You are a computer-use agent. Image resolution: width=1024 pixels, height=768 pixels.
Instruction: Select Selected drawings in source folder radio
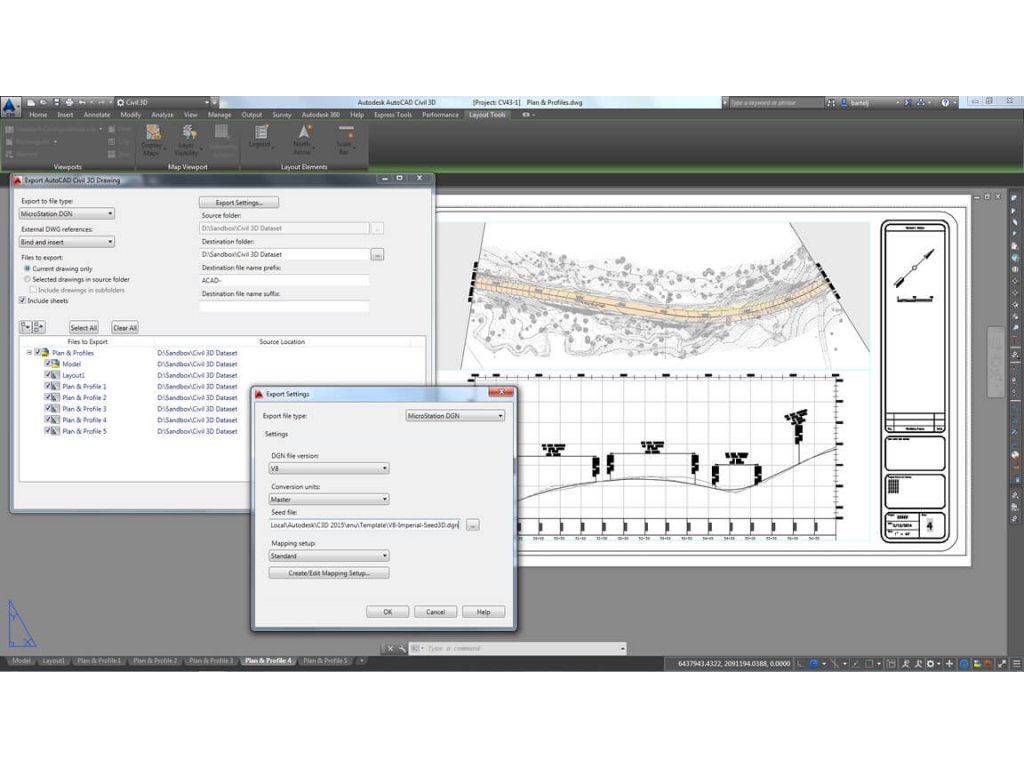(x=27, y=279)
